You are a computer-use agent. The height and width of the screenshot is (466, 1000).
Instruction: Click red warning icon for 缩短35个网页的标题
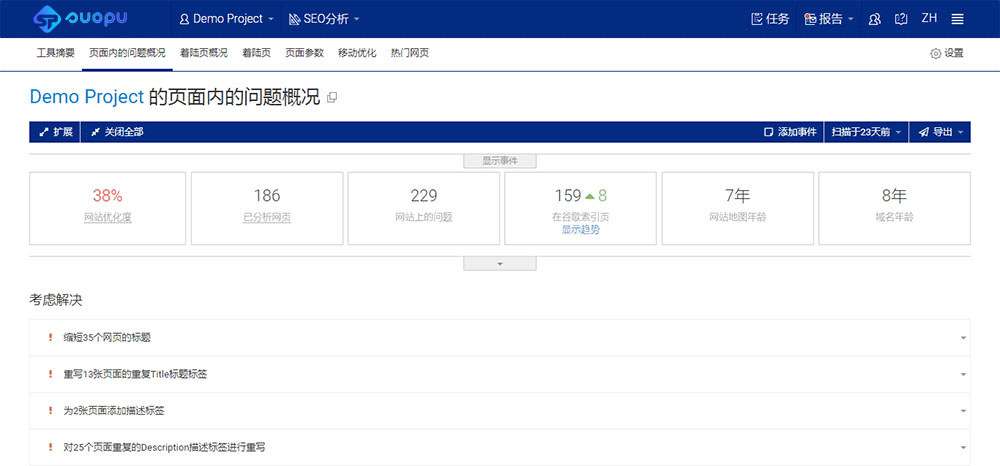click(50, 337)
